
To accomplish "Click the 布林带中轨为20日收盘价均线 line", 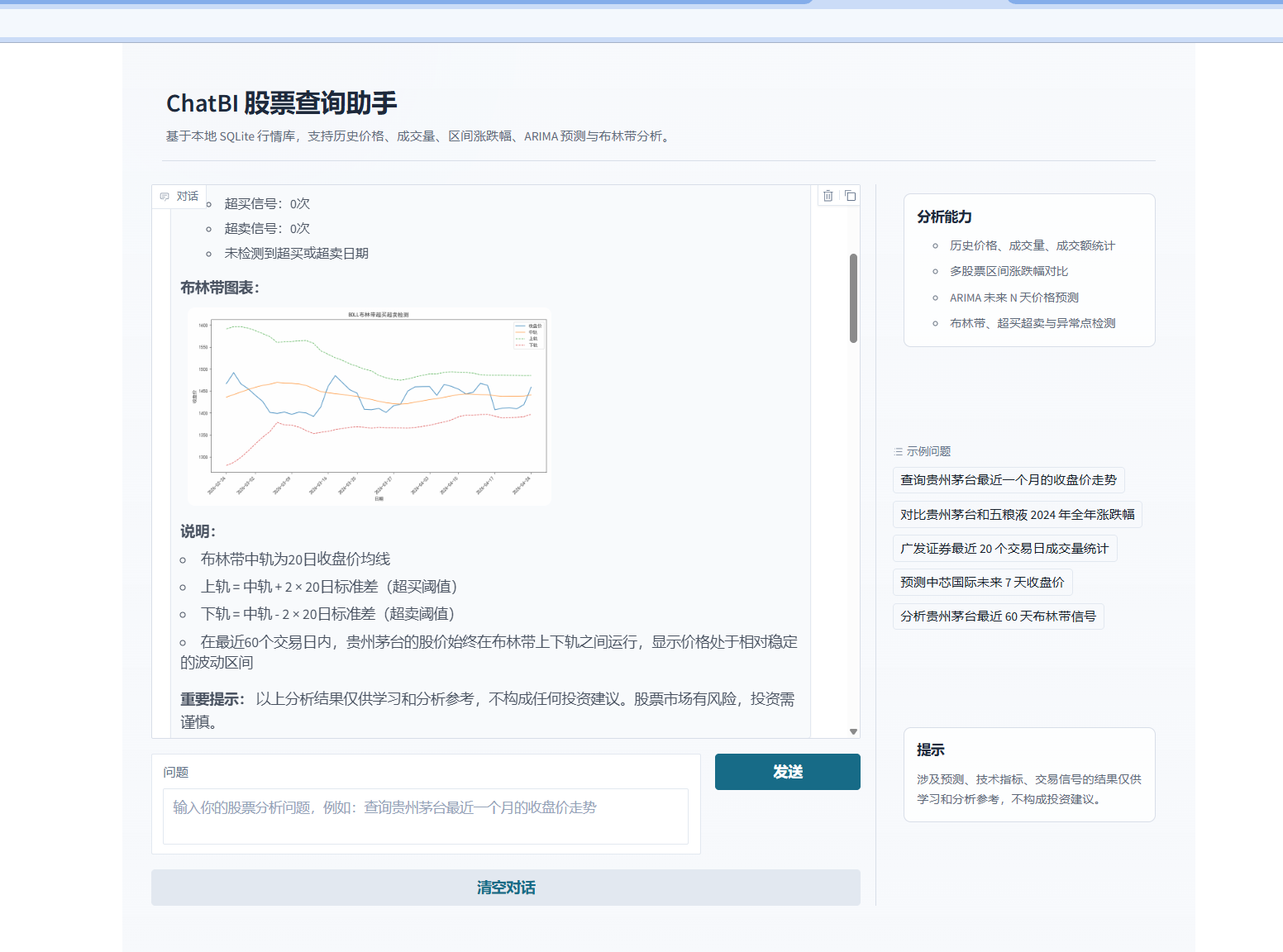I will pos(295,559).
